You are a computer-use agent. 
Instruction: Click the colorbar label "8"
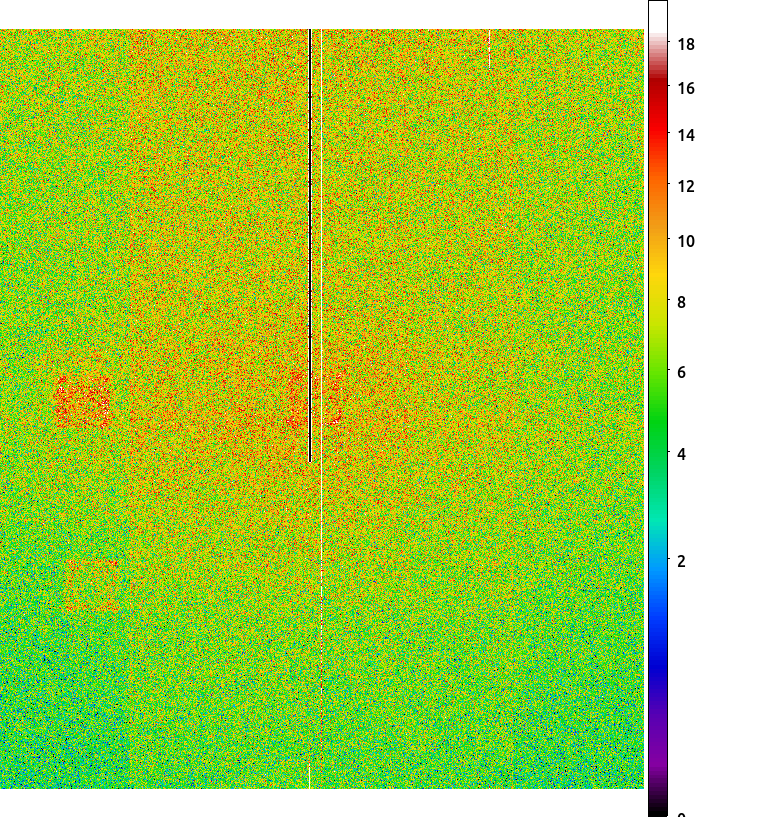(681, 302)
